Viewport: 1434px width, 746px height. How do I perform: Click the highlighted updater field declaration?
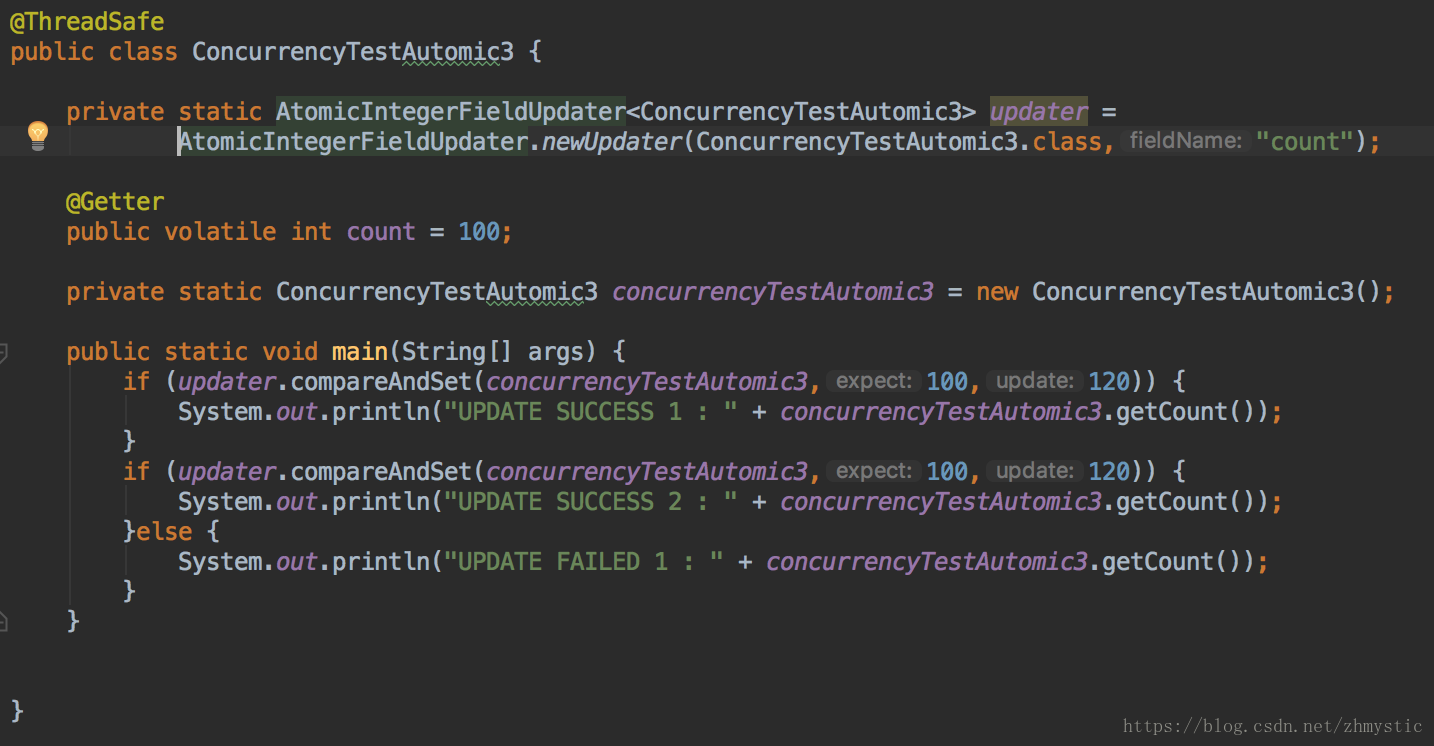1039,111
